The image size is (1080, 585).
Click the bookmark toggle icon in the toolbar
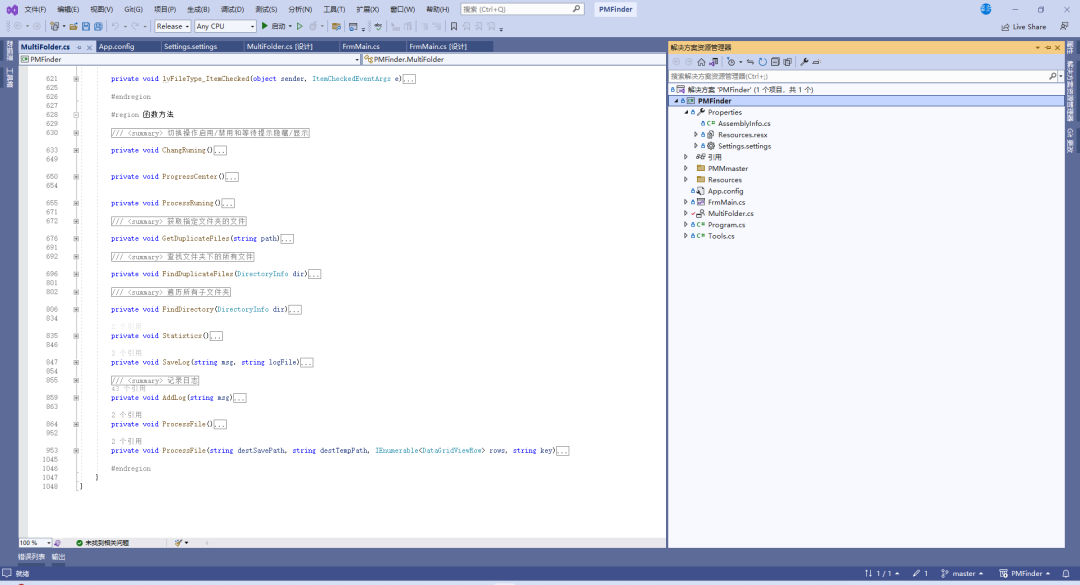point(454,26)
